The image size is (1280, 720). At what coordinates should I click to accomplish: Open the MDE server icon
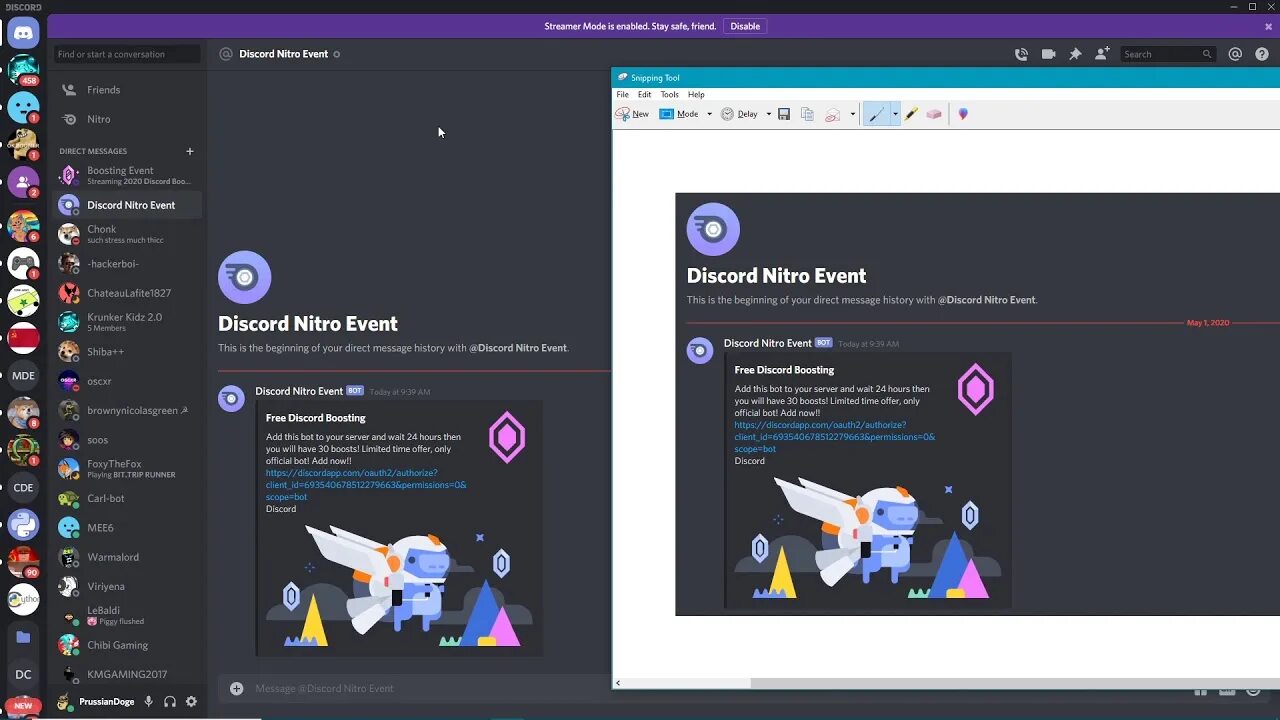pos(23,376)
